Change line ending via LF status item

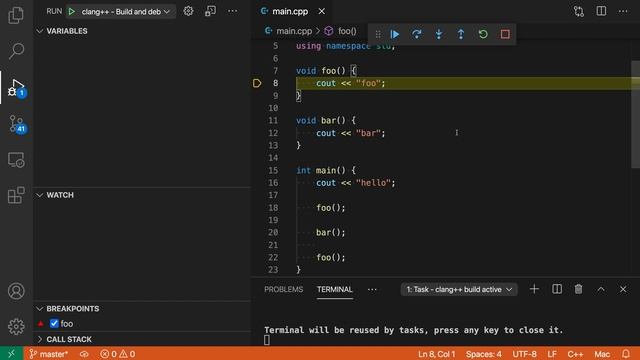pyautogui.click(x=552, y=354)
